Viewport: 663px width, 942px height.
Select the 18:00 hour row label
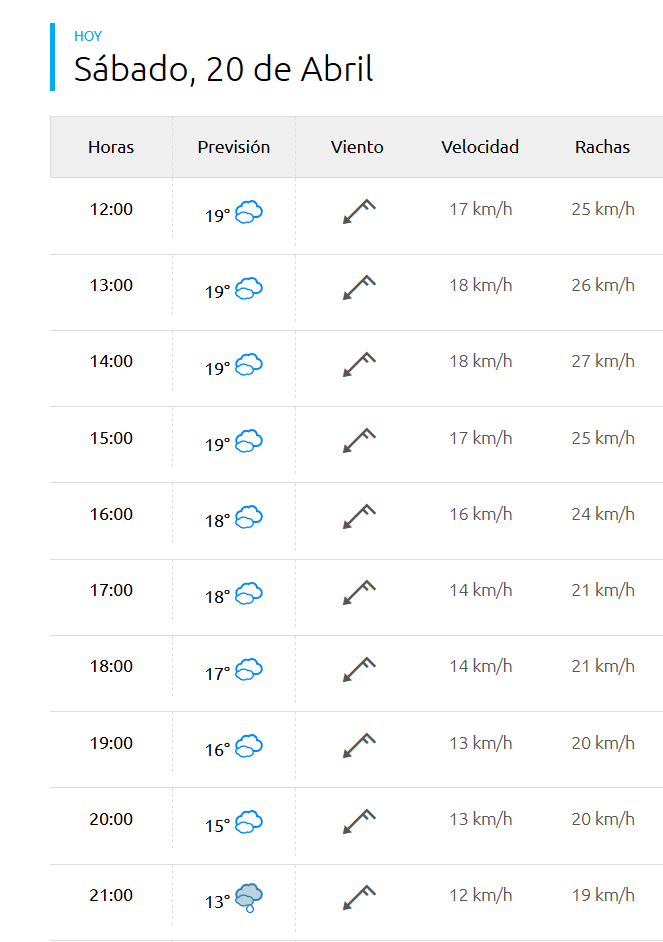pos(111,666)
